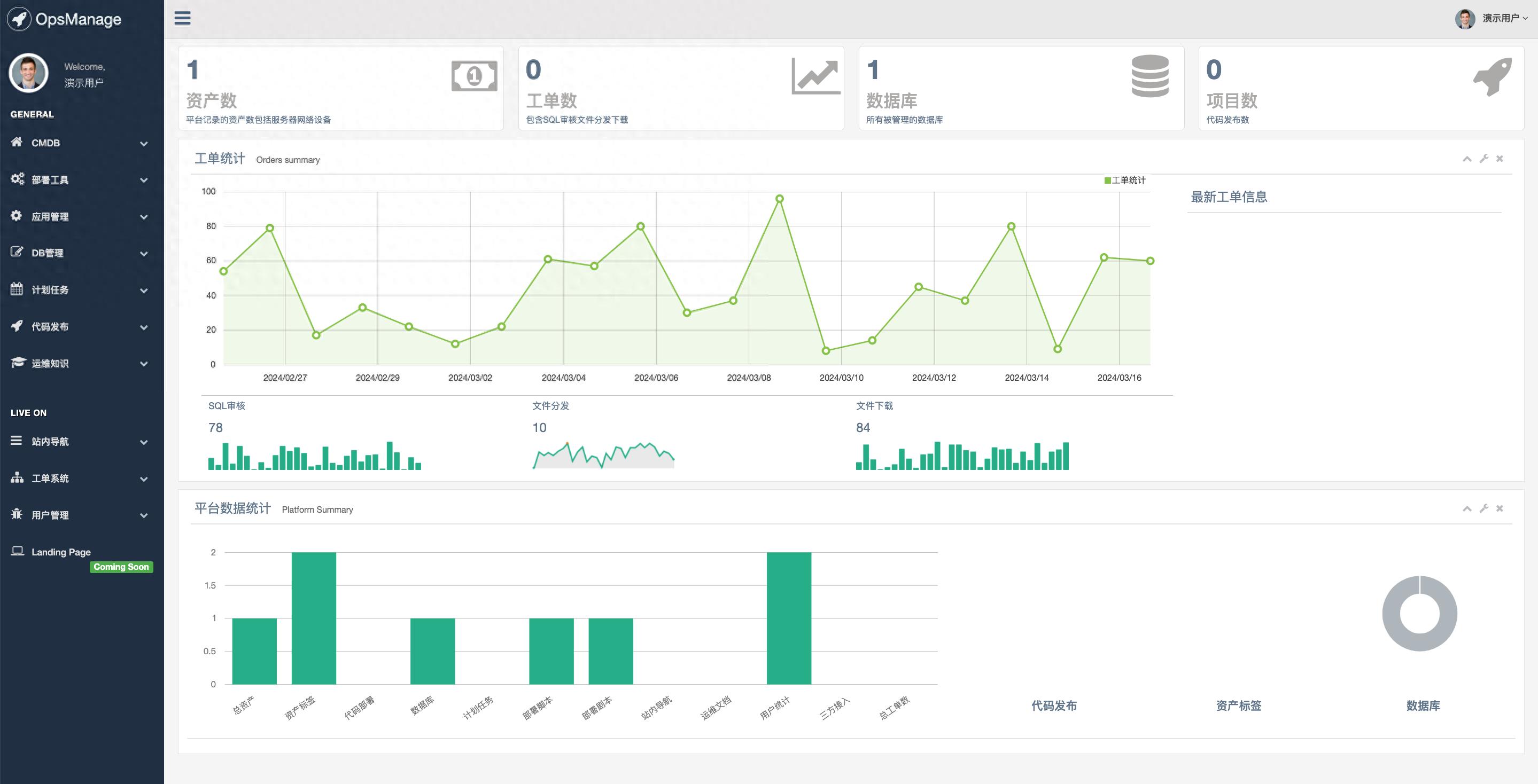1538x784 pixels.
Task: Close the Platform Summary panel
Action: [1499, 508]
